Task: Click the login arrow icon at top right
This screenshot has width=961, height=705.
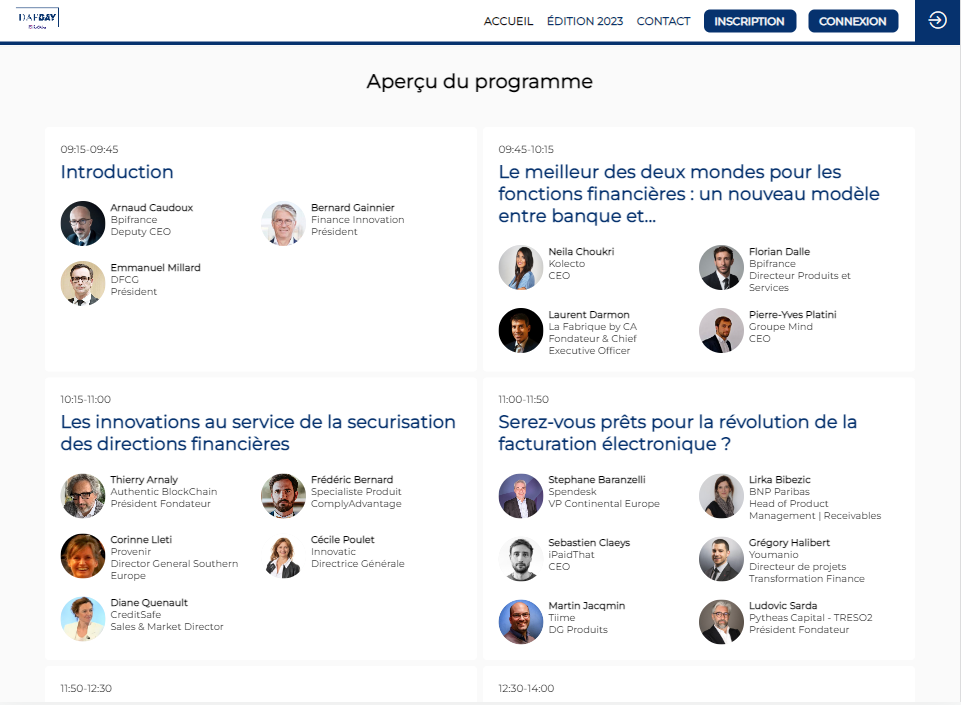Action: [937, 21]
